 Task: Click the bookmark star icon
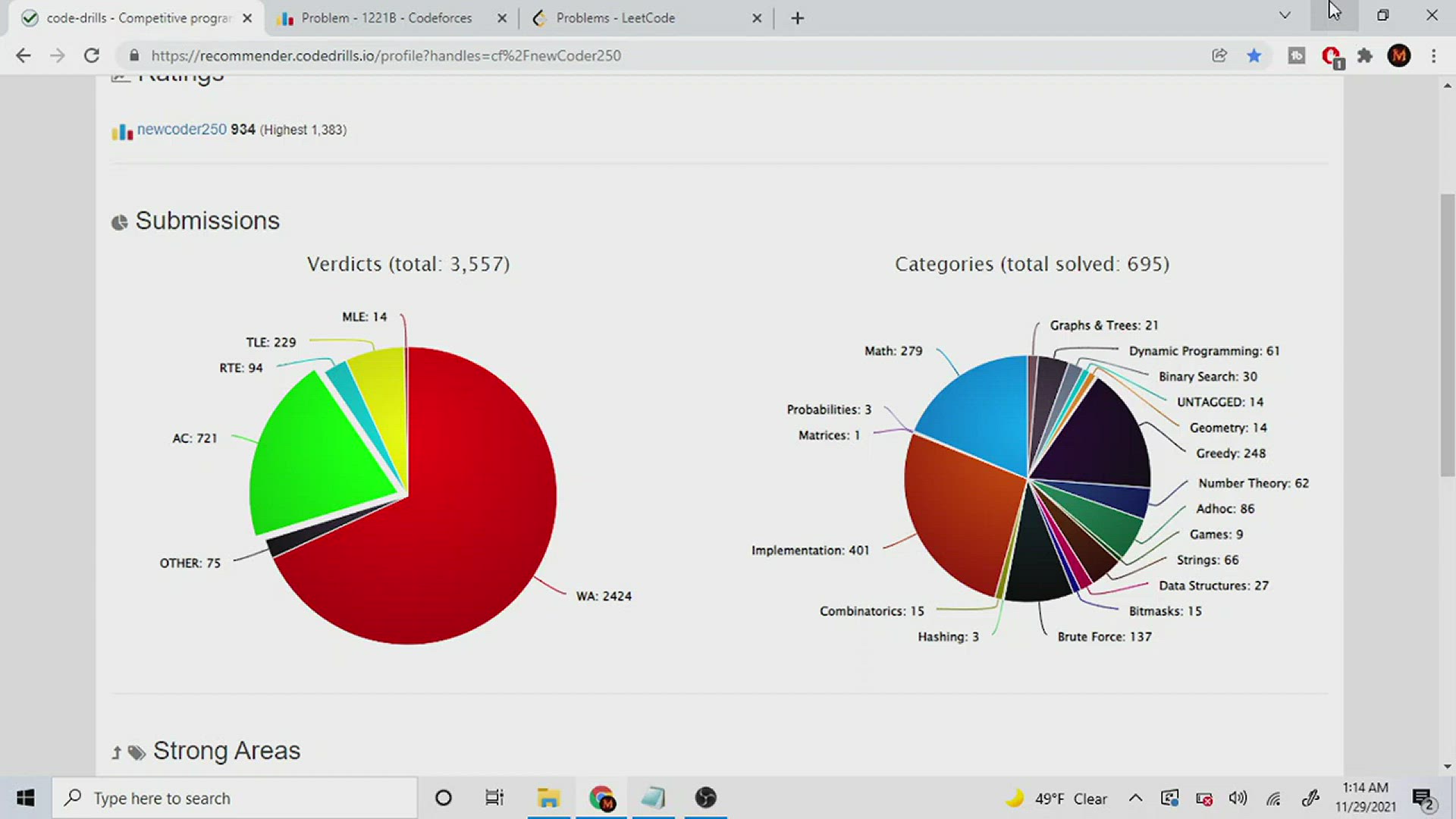[1254, 55]
